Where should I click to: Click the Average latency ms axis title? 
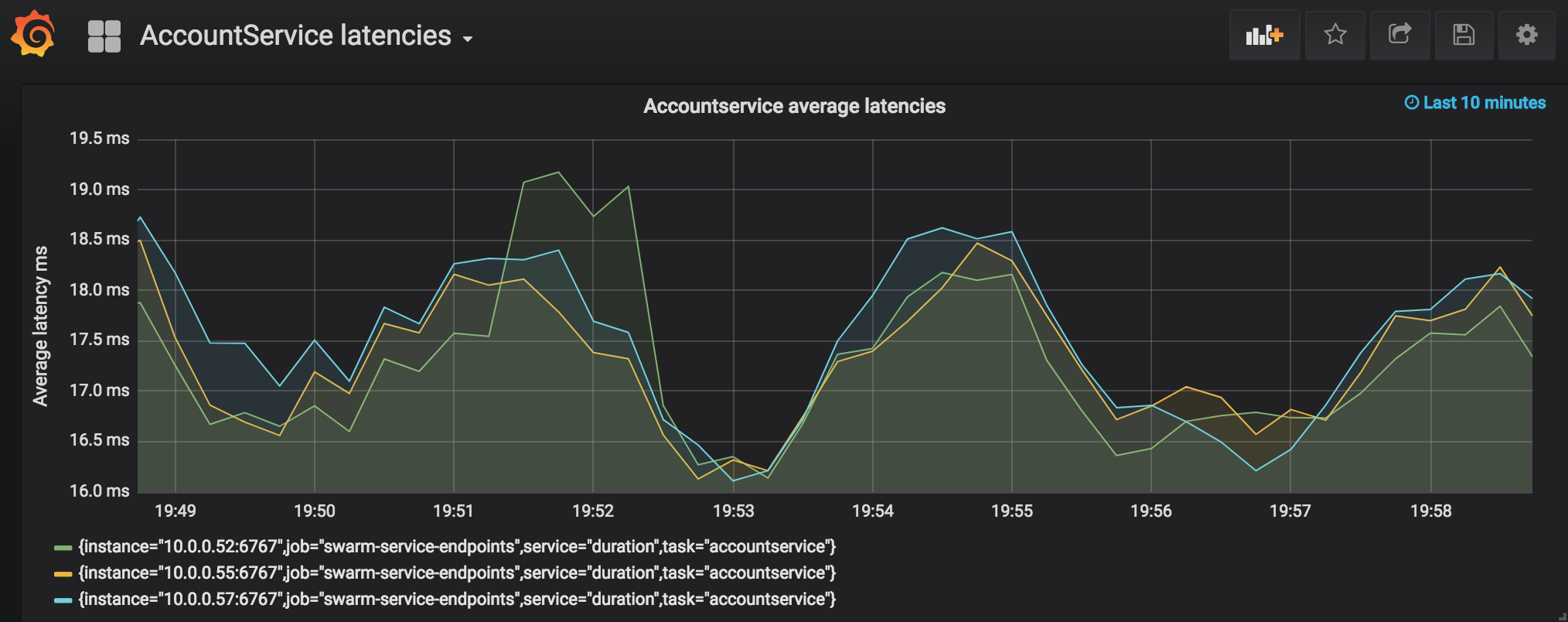coord(40,326)
